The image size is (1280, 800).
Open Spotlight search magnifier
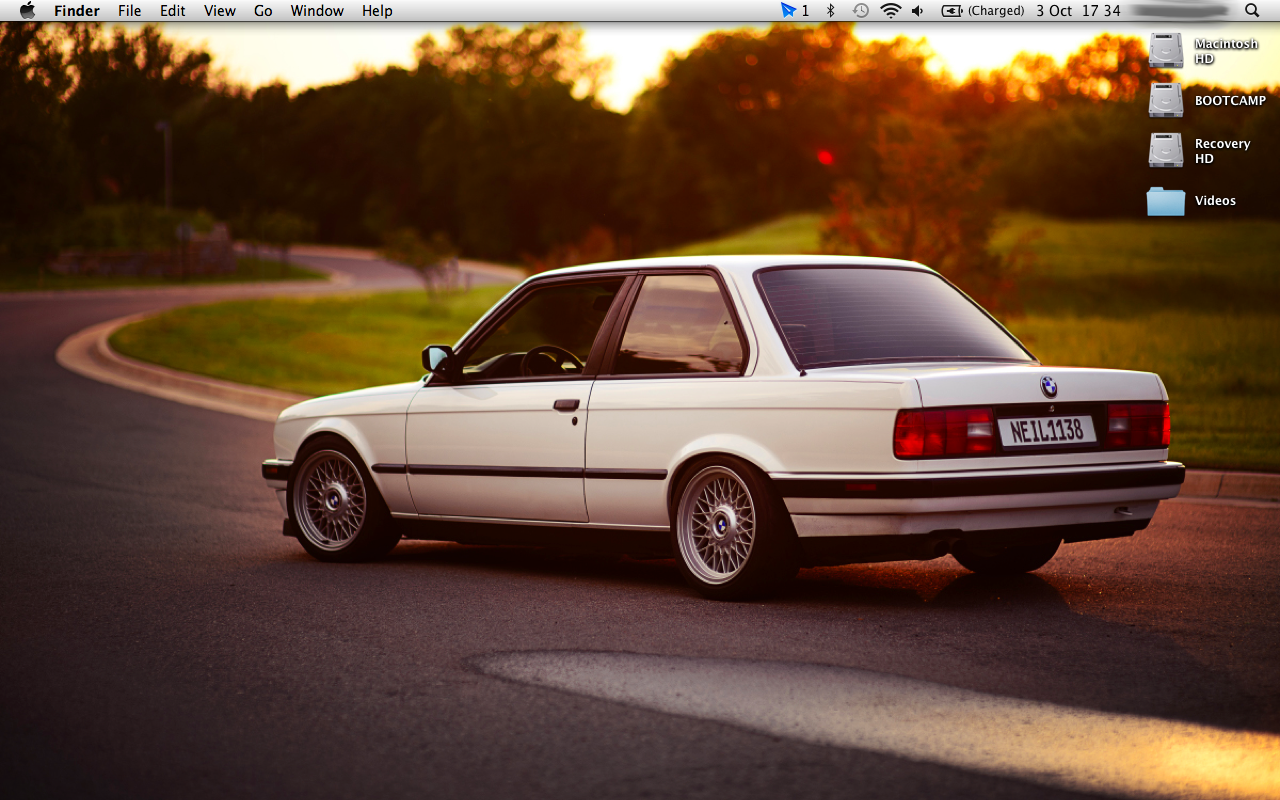click(x=1252, y=10)
